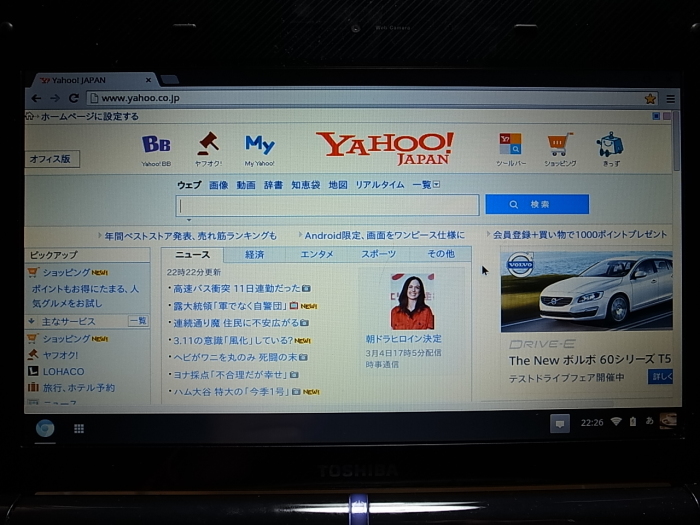The width and height of the screenshot is (700, 525).
Task: Select the リアルタイム search tab
Action: (380, 185)
